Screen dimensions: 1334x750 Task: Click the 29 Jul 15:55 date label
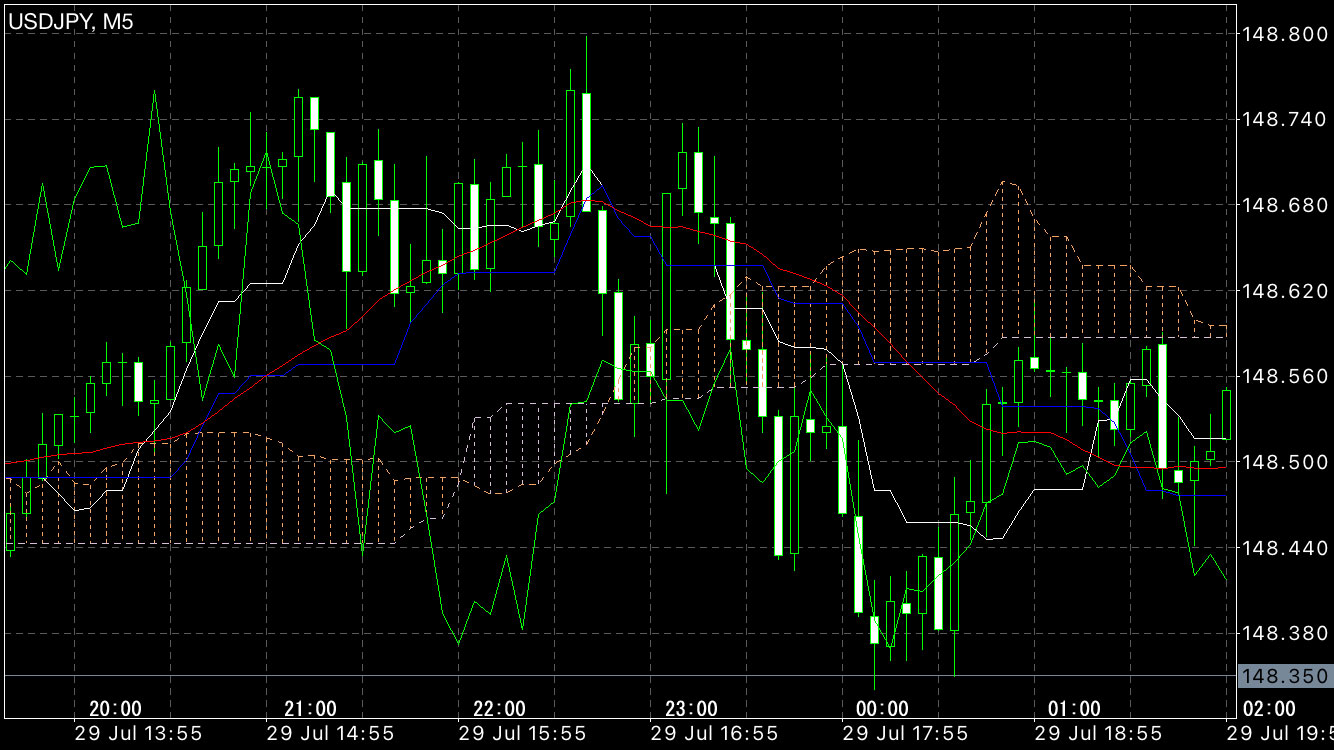[x=523, y=733]
